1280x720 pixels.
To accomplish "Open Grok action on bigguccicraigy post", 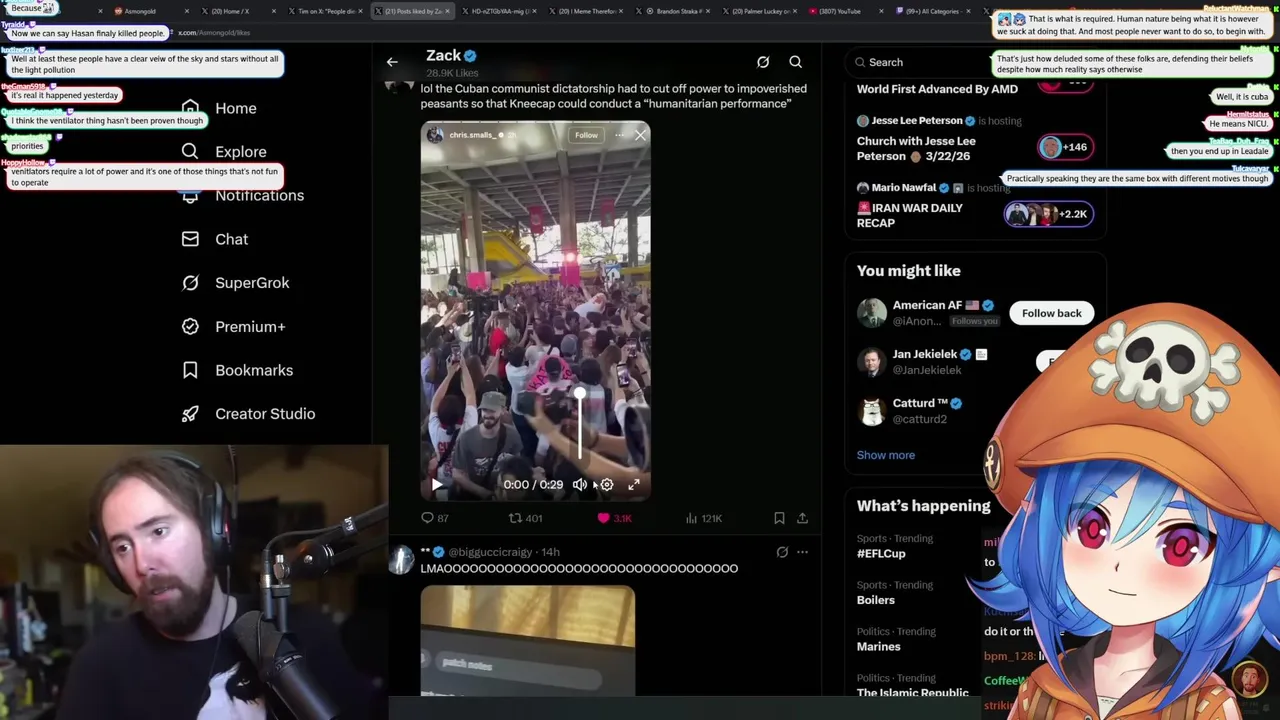I will pos(782,552).
